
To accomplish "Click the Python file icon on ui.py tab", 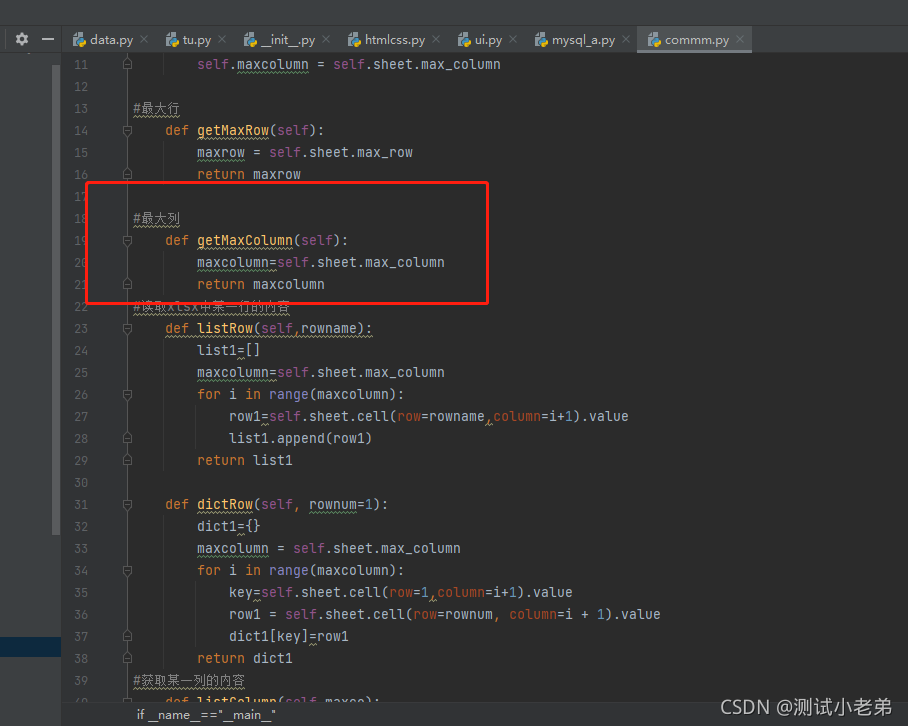I will 464,39.
